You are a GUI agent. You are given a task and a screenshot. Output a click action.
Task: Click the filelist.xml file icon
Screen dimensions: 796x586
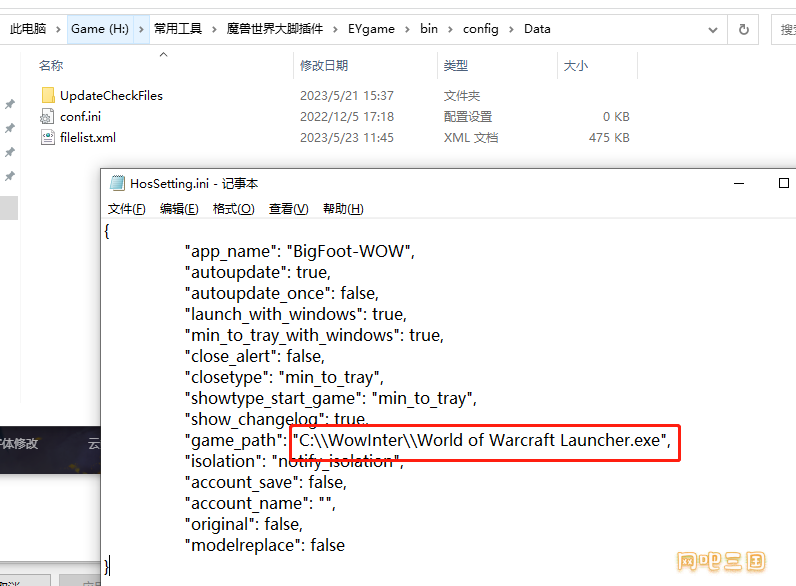47,138
